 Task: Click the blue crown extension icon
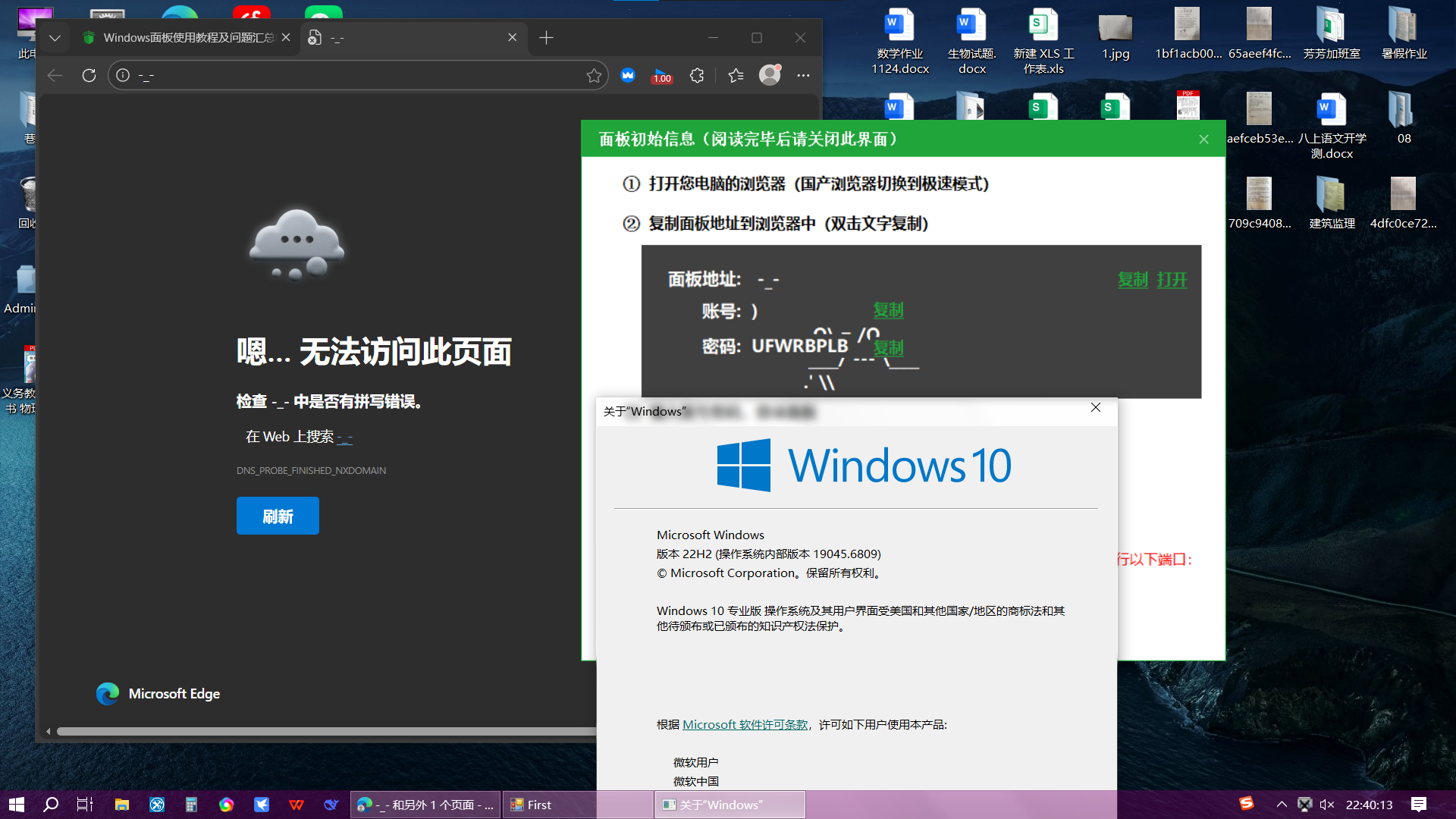point(627,75)
